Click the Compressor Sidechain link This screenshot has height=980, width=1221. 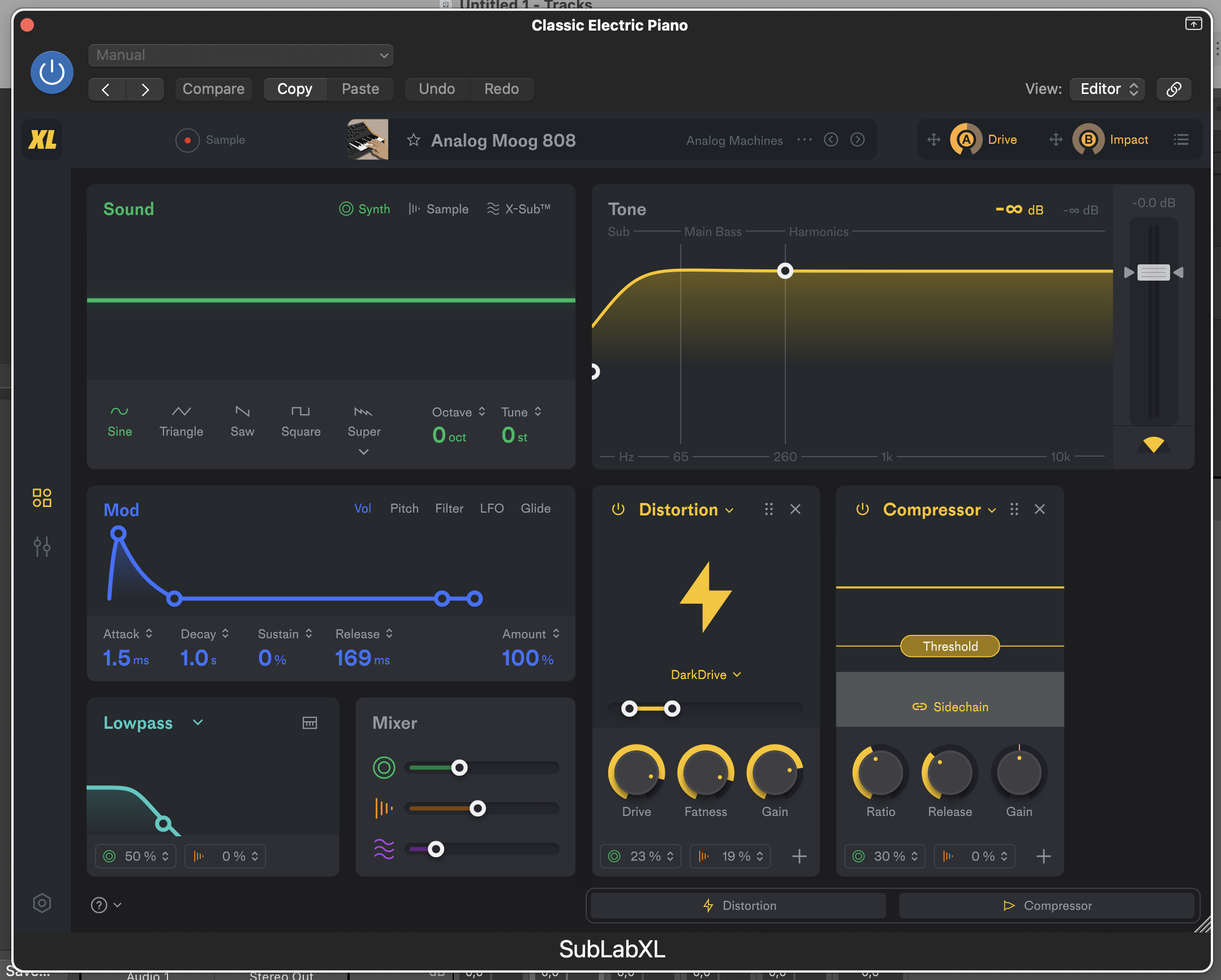(x=951, y=707)
